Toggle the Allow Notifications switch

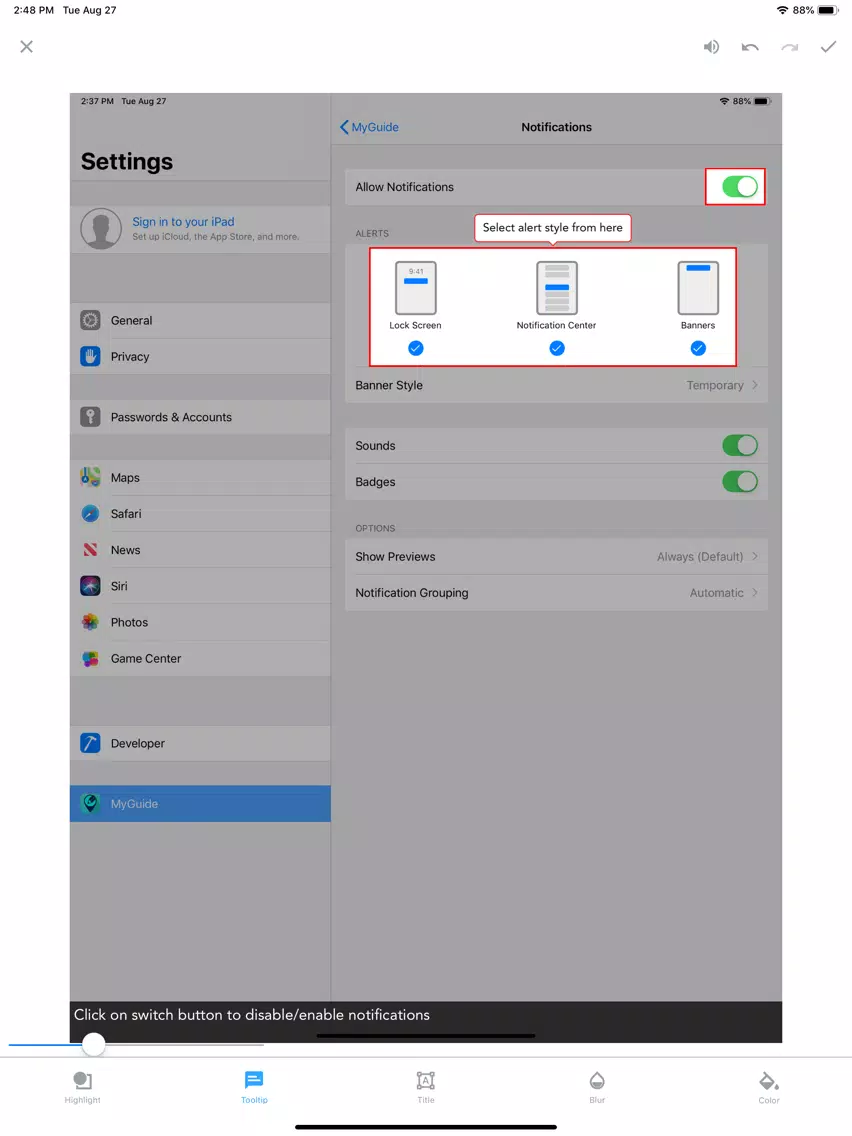tap(740, 187)
